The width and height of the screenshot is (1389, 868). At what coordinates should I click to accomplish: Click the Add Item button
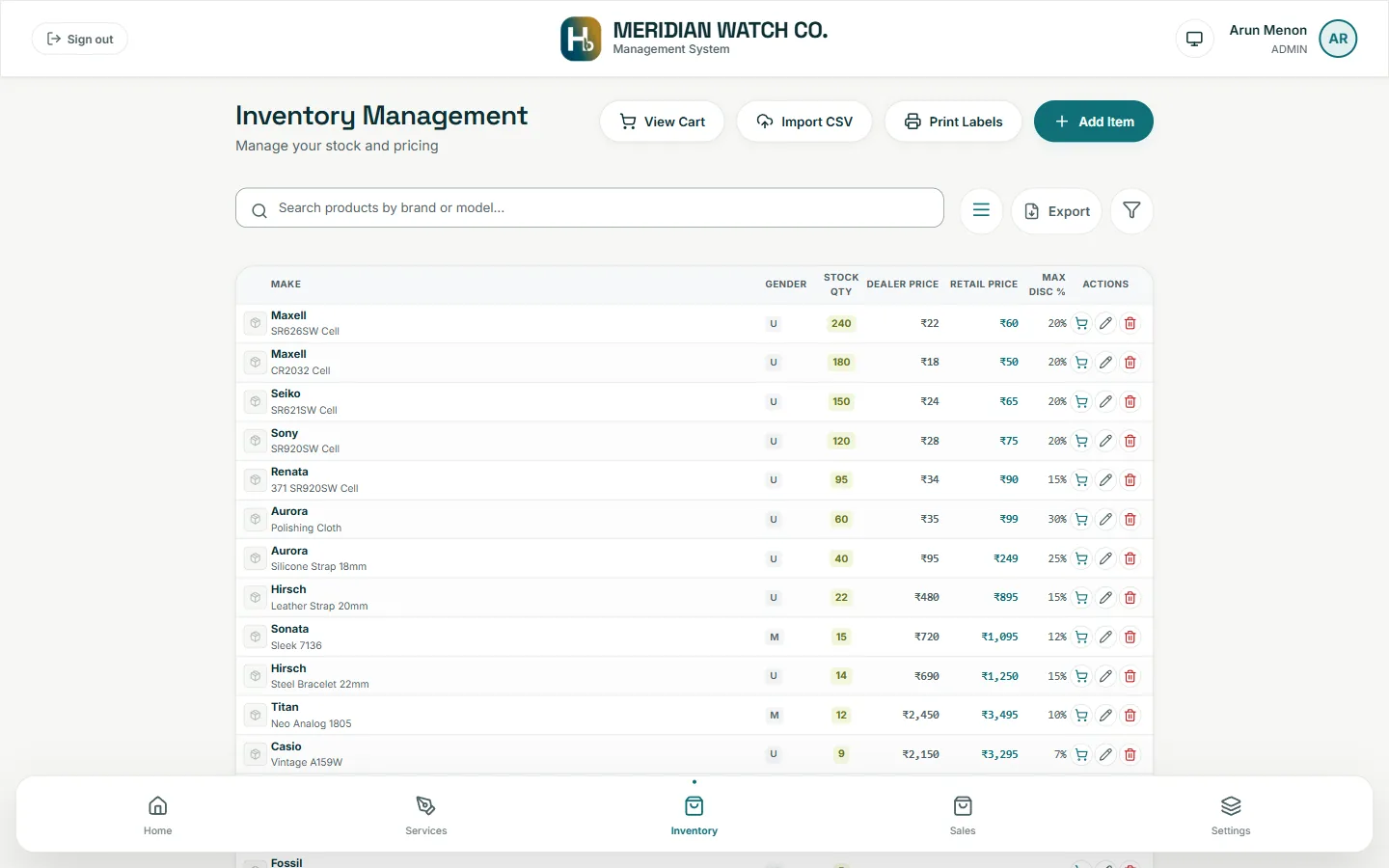pyautogui.click(x=1094, y=122)
